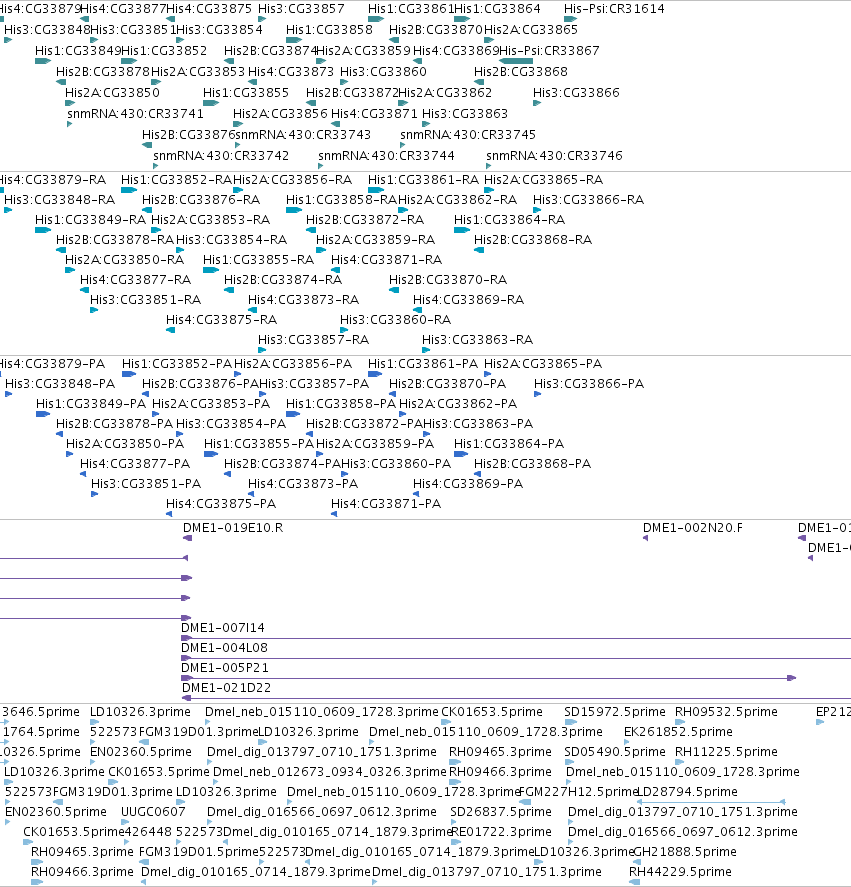851x887 pixels.
Task: Select the DME1-021D22 clone label
Action: [x=226, y=688]
